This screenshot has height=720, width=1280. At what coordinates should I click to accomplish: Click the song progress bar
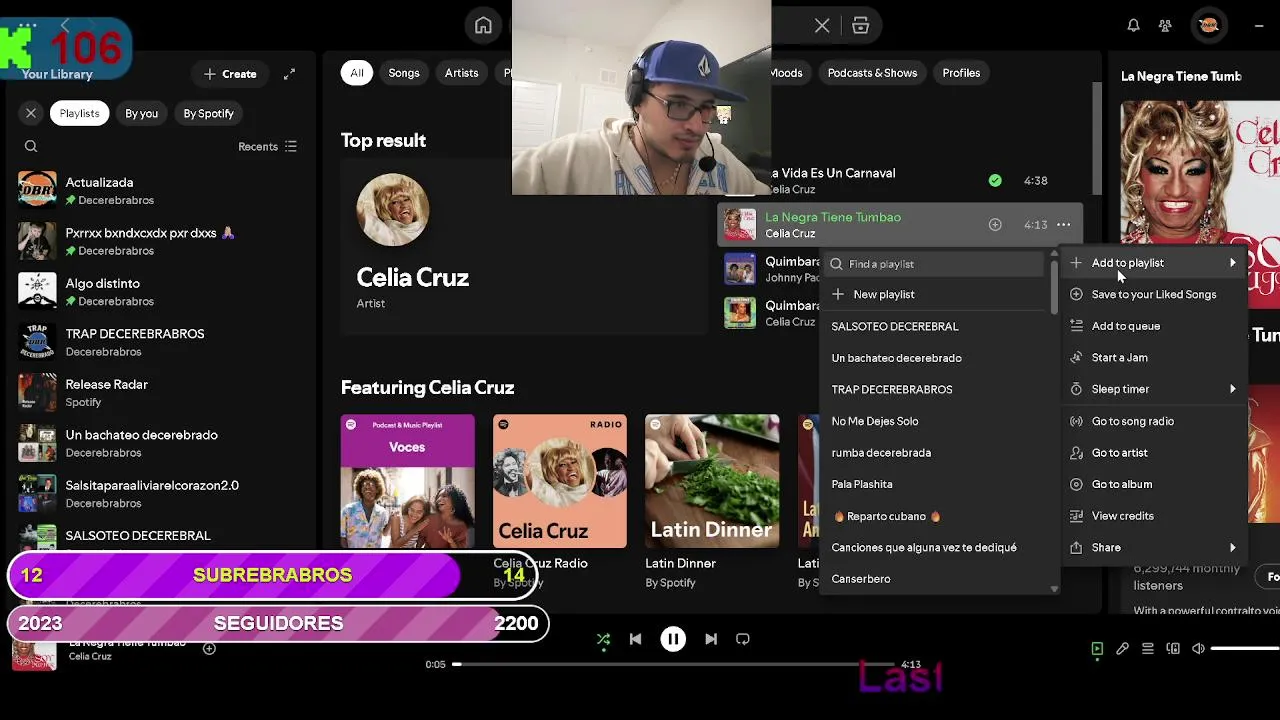[674, 664]
